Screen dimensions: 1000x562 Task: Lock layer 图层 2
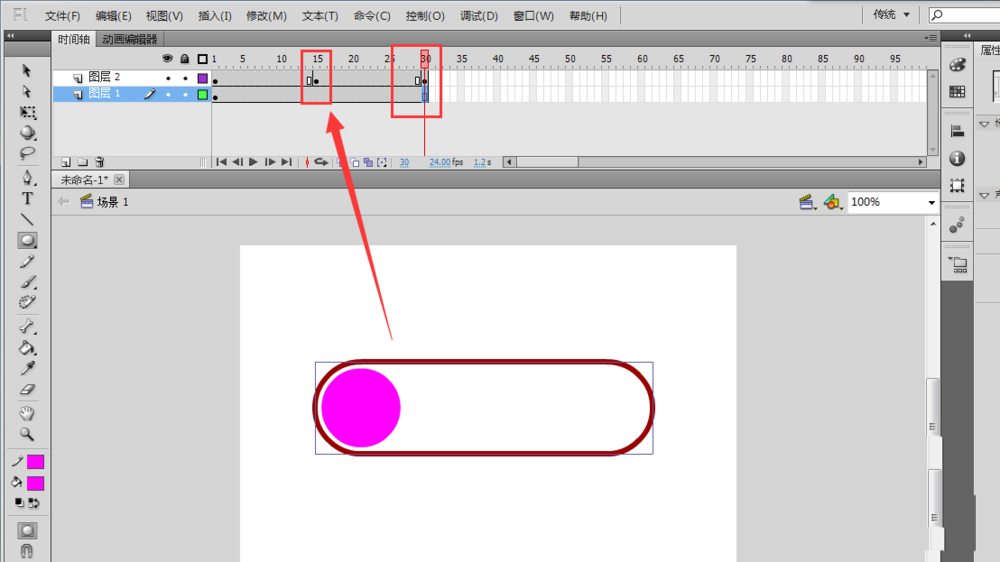tap(186, 78)
